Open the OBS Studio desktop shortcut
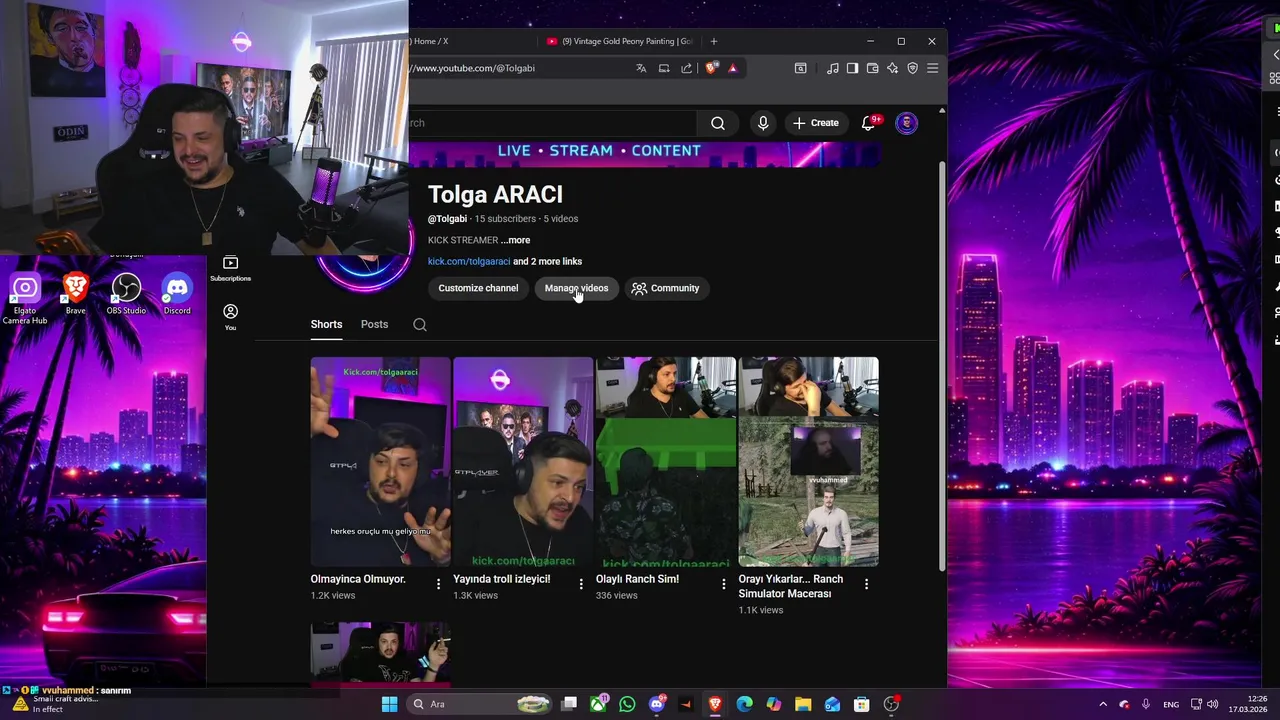1280x720 pixels. [126, 295]
